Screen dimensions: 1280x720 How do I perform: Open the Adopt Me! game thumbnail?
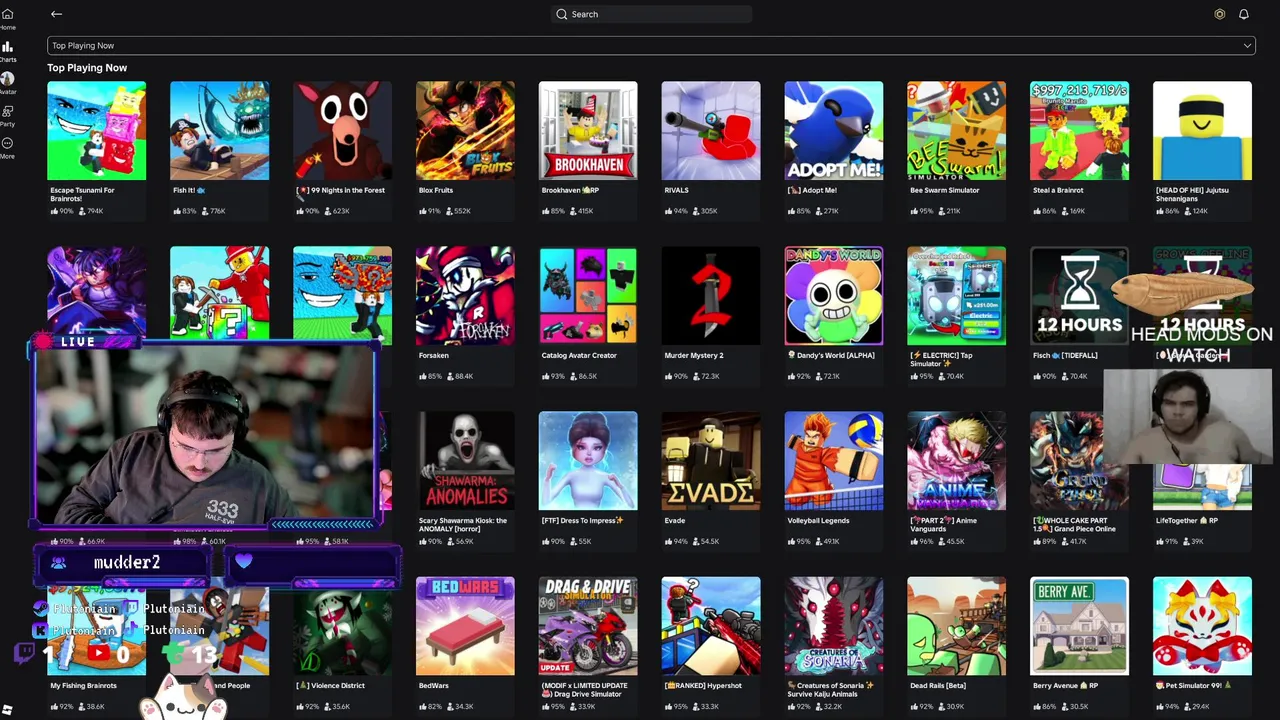pyautogui.click(x=834, y=131)
